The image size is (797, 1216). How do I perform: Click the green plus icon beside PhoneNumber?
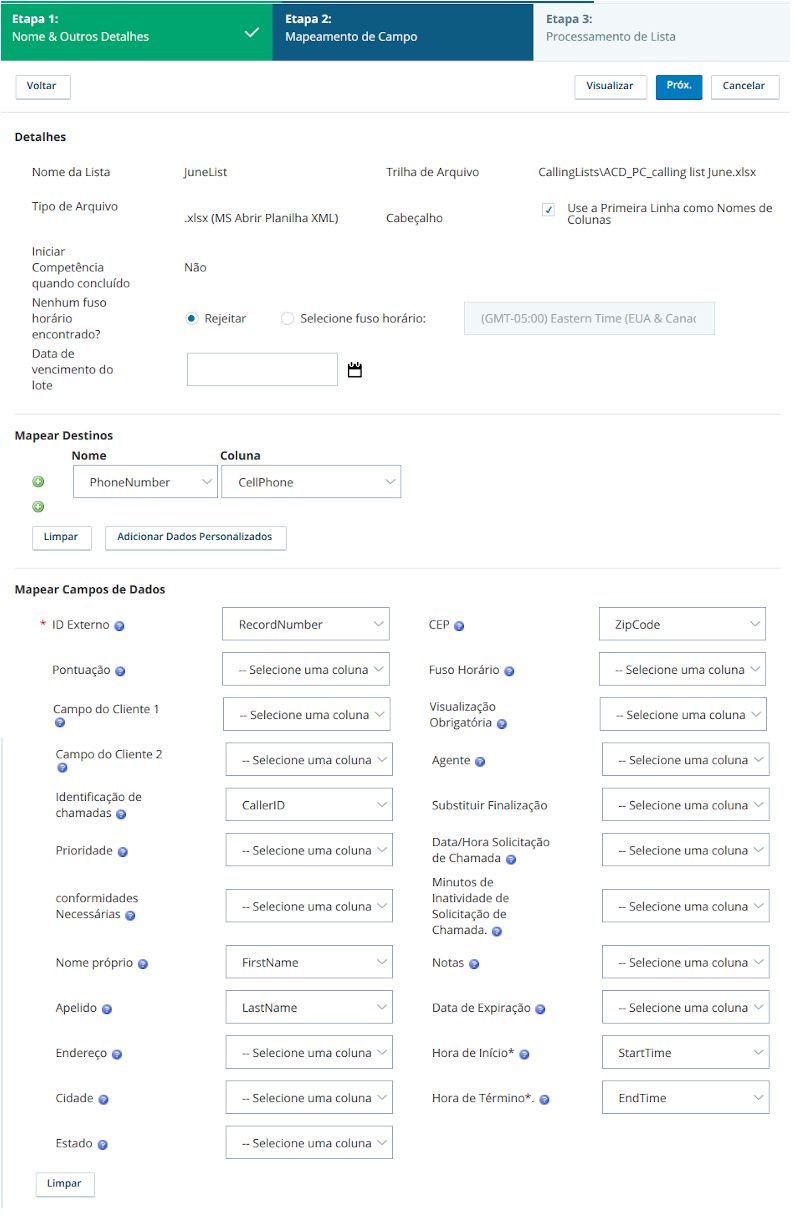click(39, 482)
